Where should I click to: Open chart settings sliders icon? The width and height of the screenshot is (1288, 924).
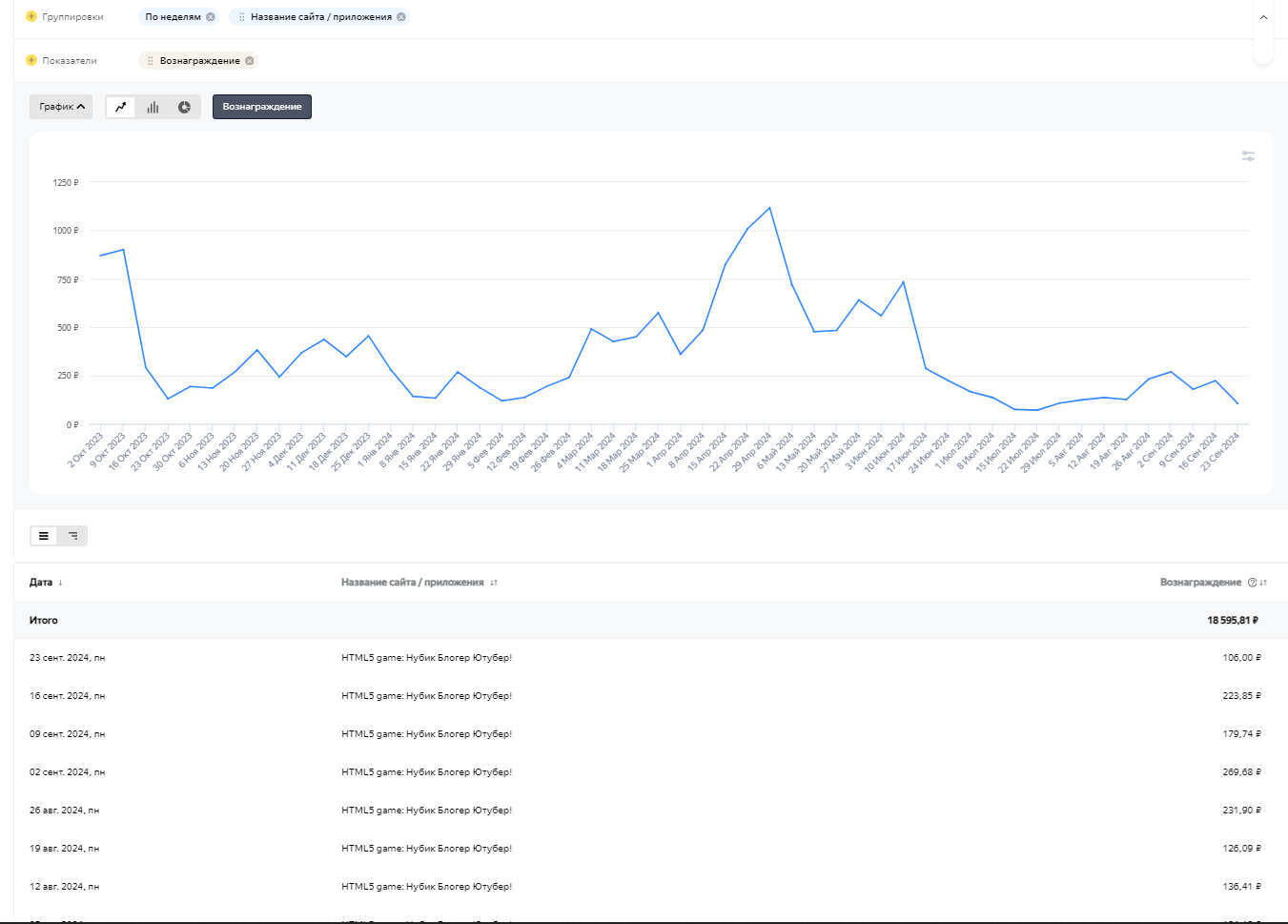(1248, 155)
